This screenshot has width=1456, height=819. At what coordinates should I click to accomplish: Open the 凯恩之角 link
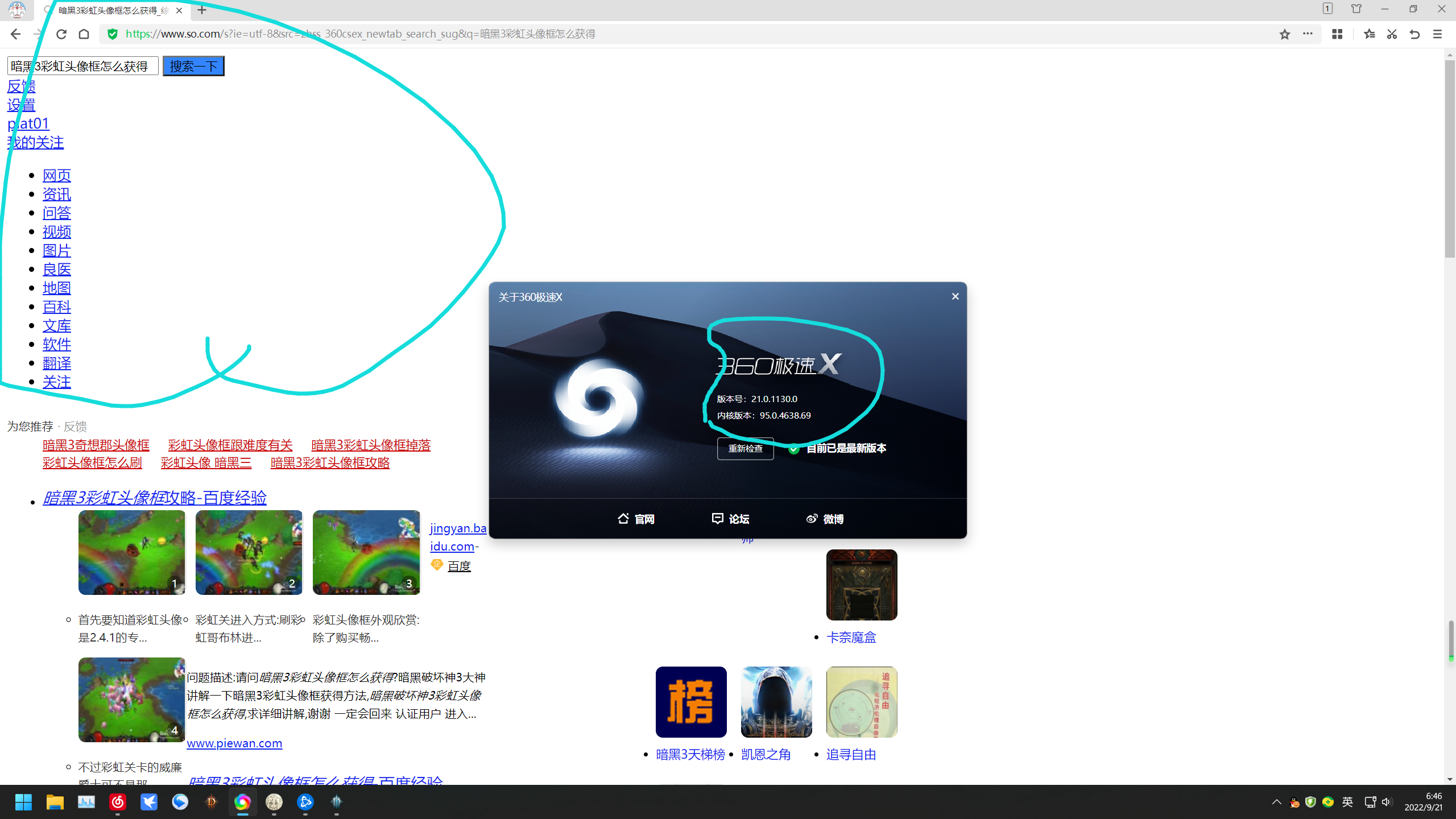coord(766,755)
